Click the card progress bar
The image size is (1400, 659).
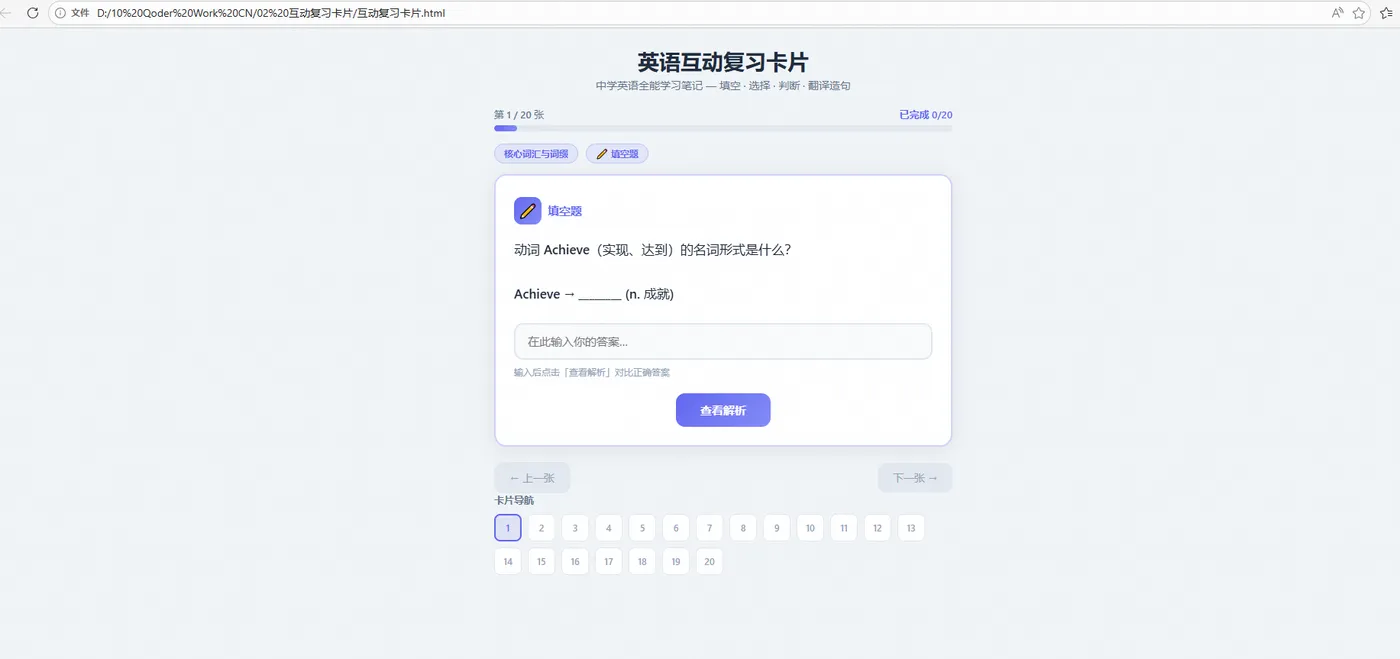tap(723, 128)
